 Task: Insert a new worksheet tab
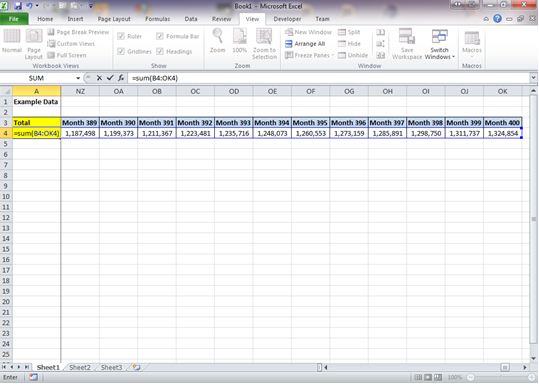pos(136,367)
